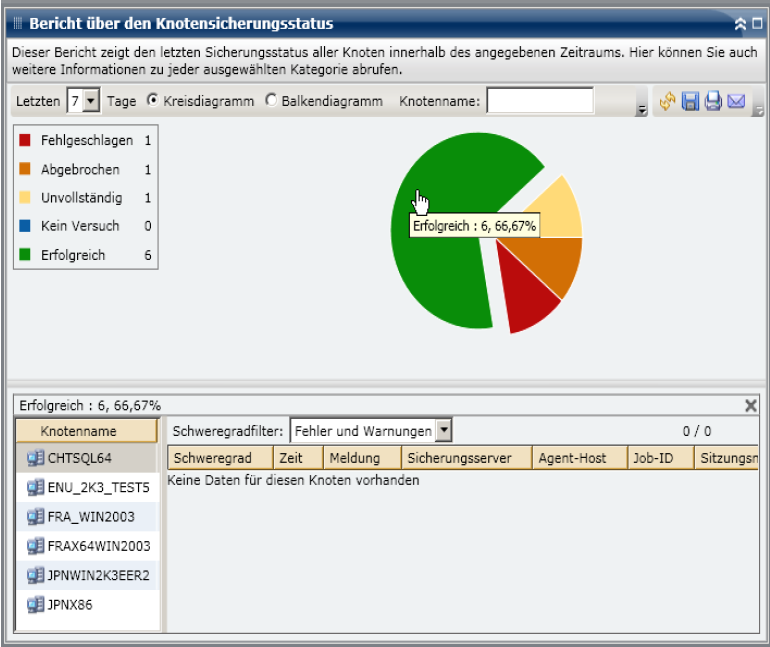
Task: Select the Balkendiagramm radio button
Action: (x=271, y=101)
